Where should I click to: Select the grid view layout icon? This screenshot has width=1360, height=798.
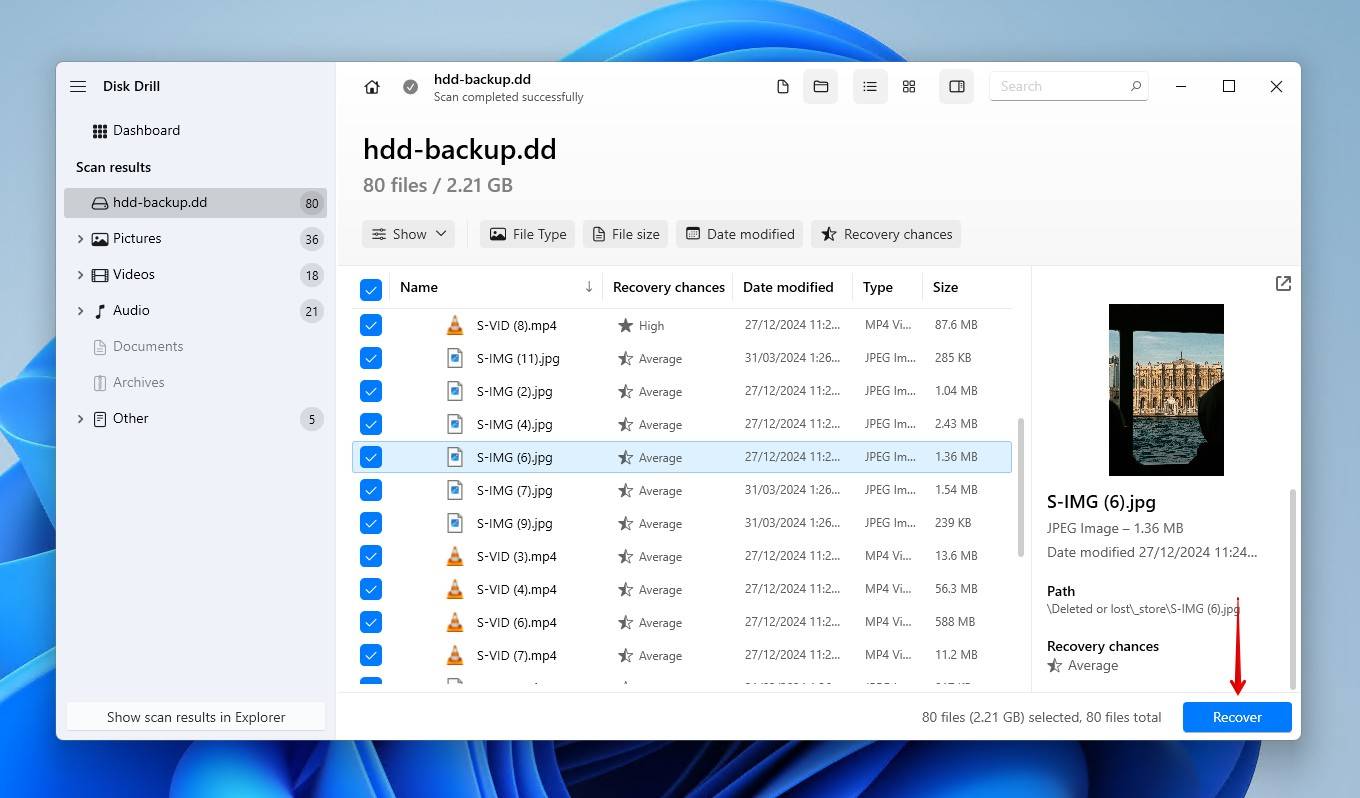909,87
